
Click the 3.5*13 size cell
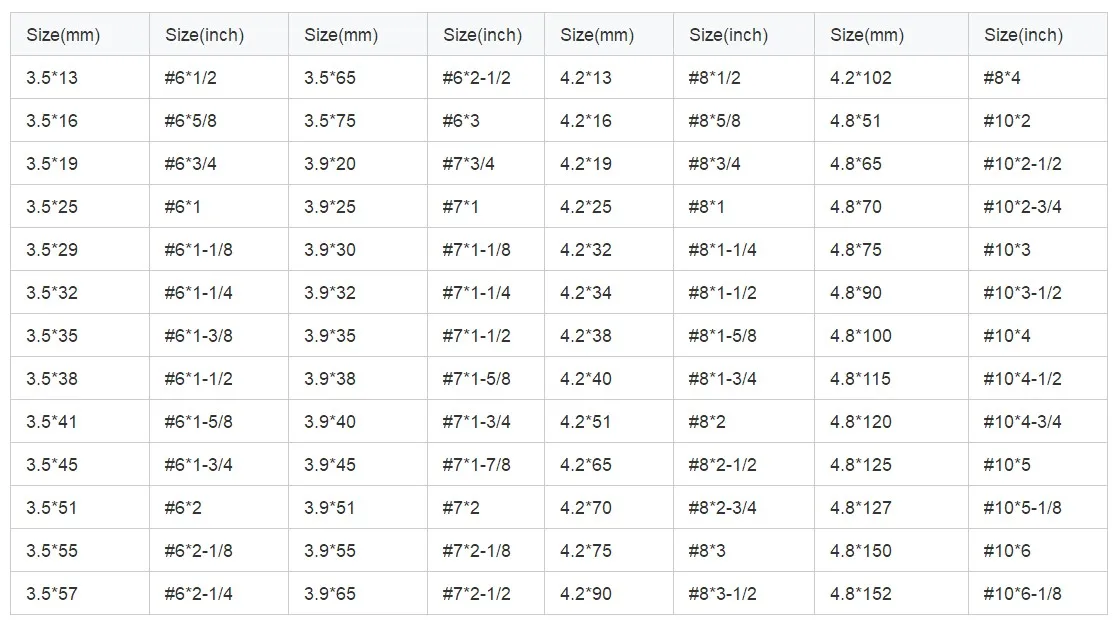[x=52, y=78]
